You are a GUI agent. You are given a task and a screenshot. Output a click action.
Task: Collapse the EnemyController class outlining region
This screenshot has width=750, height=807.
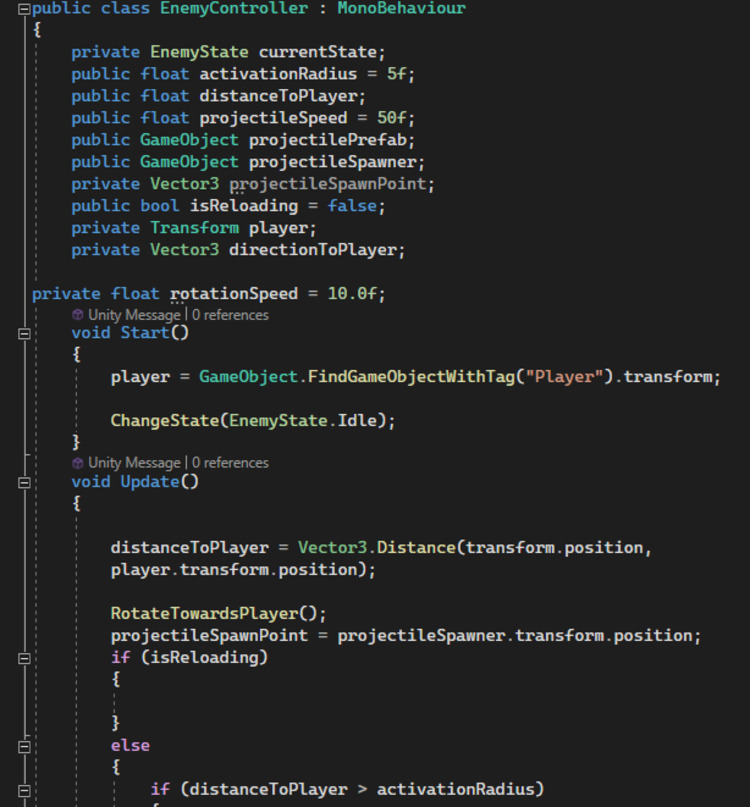24,9
